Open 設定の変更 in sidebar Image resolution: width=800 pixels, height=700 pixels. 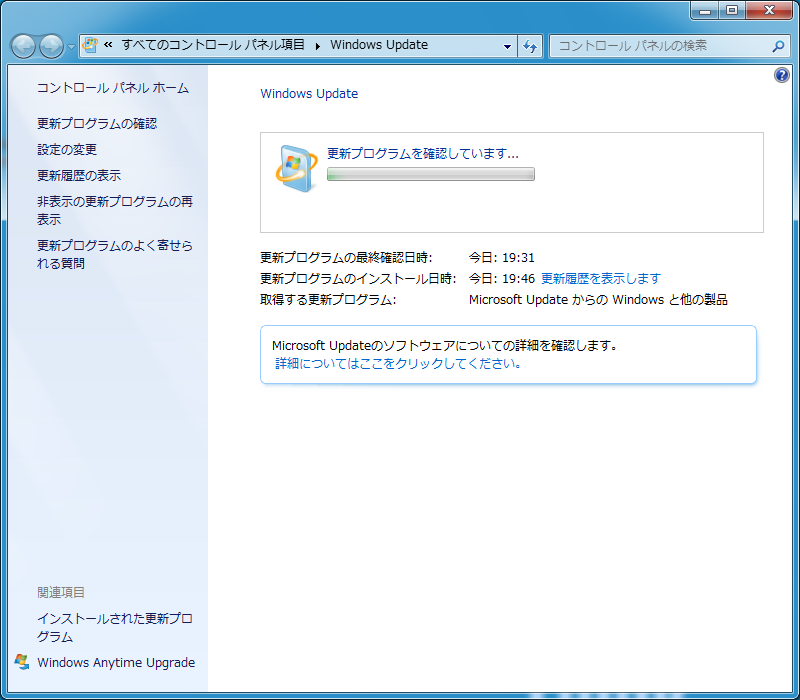point(67,149)
